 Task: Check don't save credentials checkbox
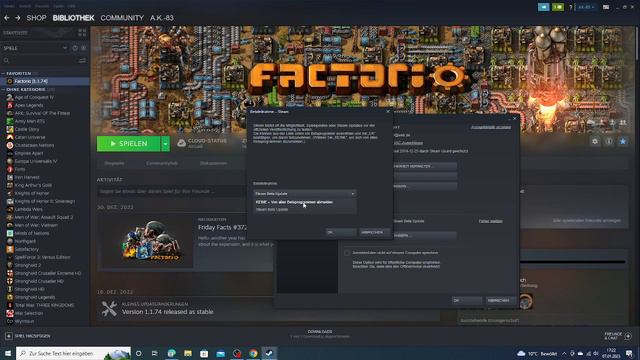[347, 253]
